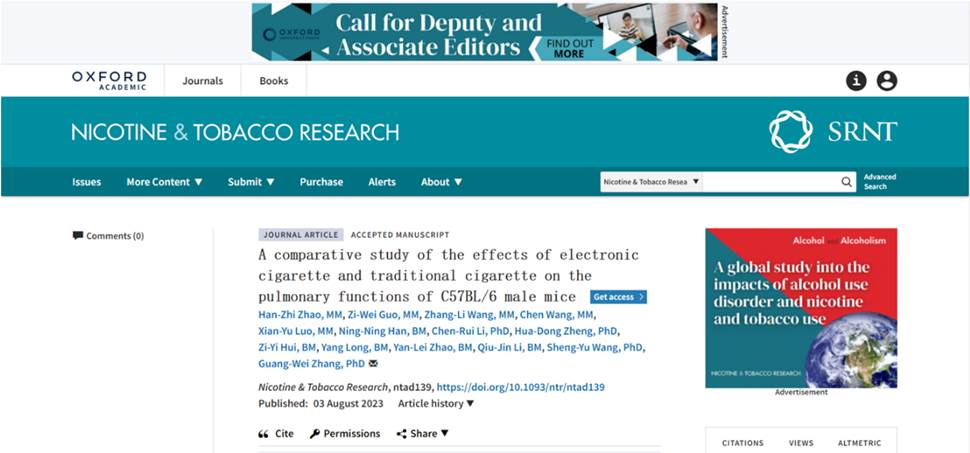The image size is (970, 453).
Task: Click the Get access button
Action: [617, 297]
